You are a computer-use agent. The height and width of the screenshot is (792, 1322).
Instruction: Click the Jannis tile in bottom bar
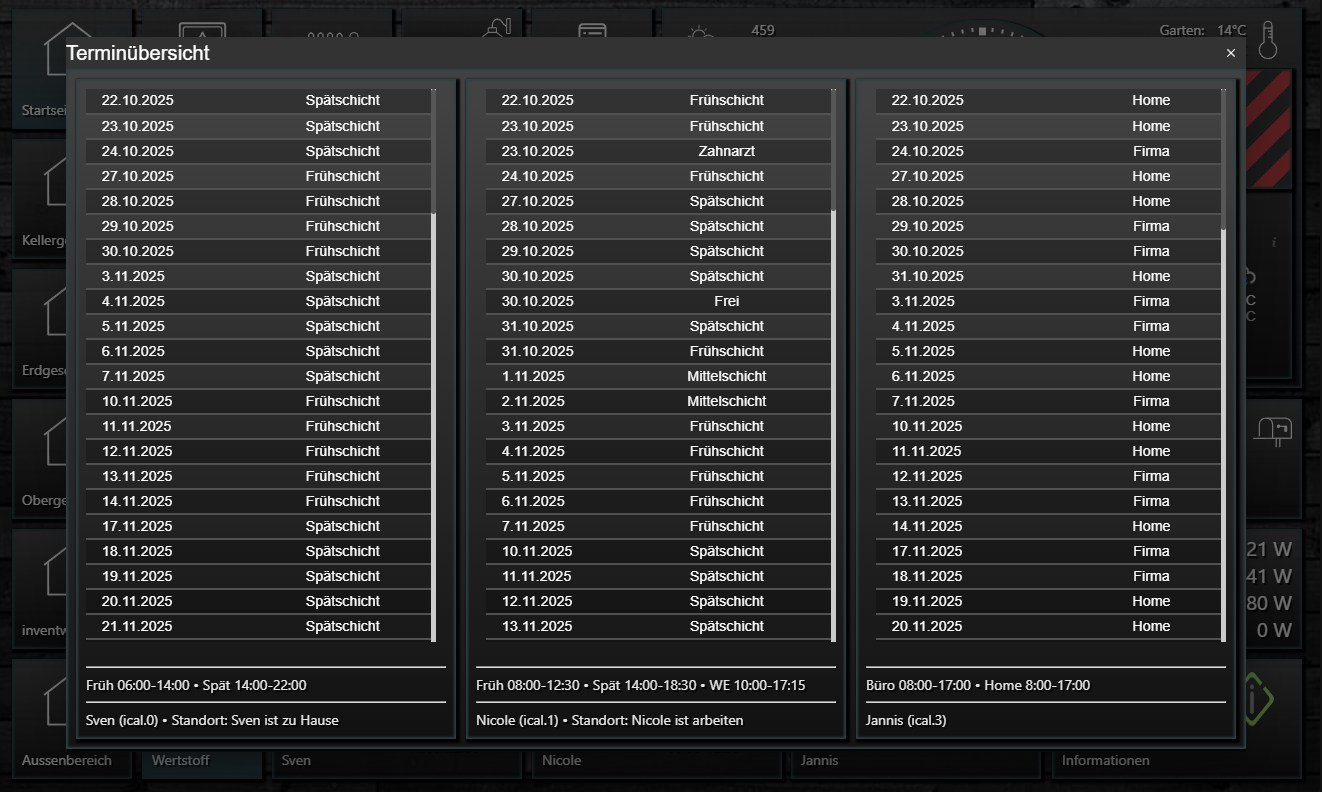[915, 760]
